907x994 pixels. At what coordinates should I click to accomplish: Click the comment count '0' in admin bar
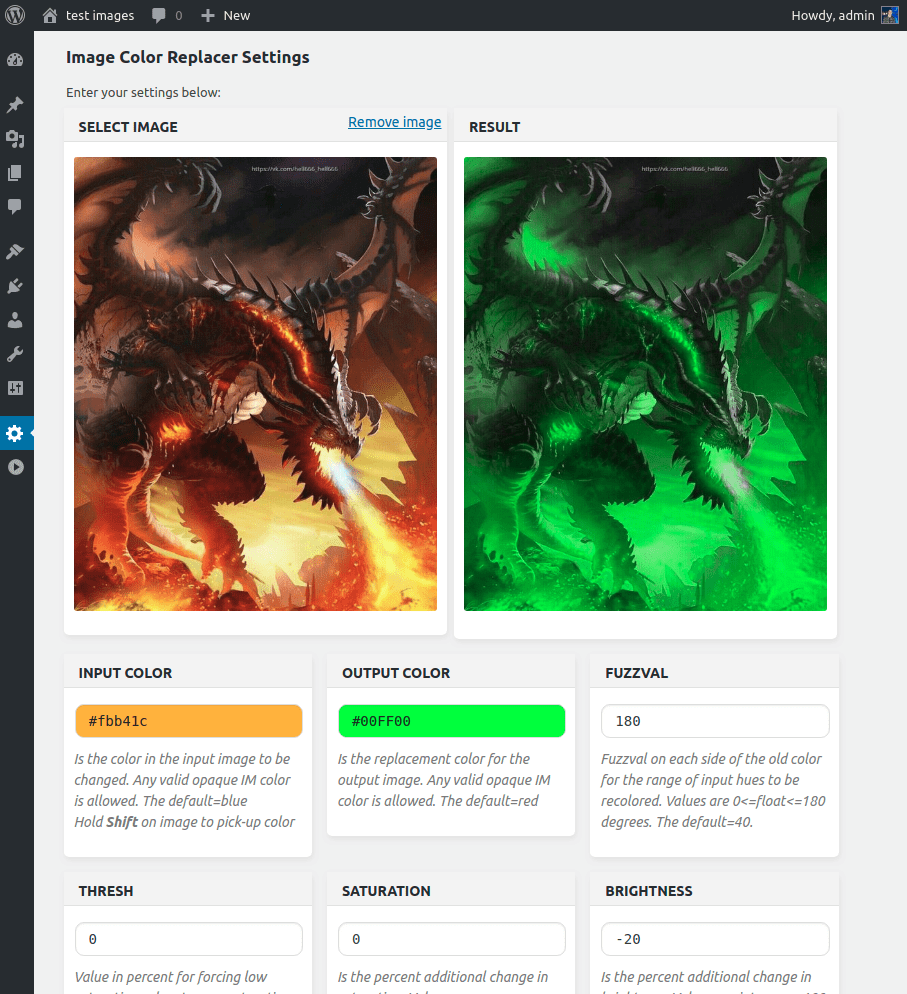tap(179, 15)
